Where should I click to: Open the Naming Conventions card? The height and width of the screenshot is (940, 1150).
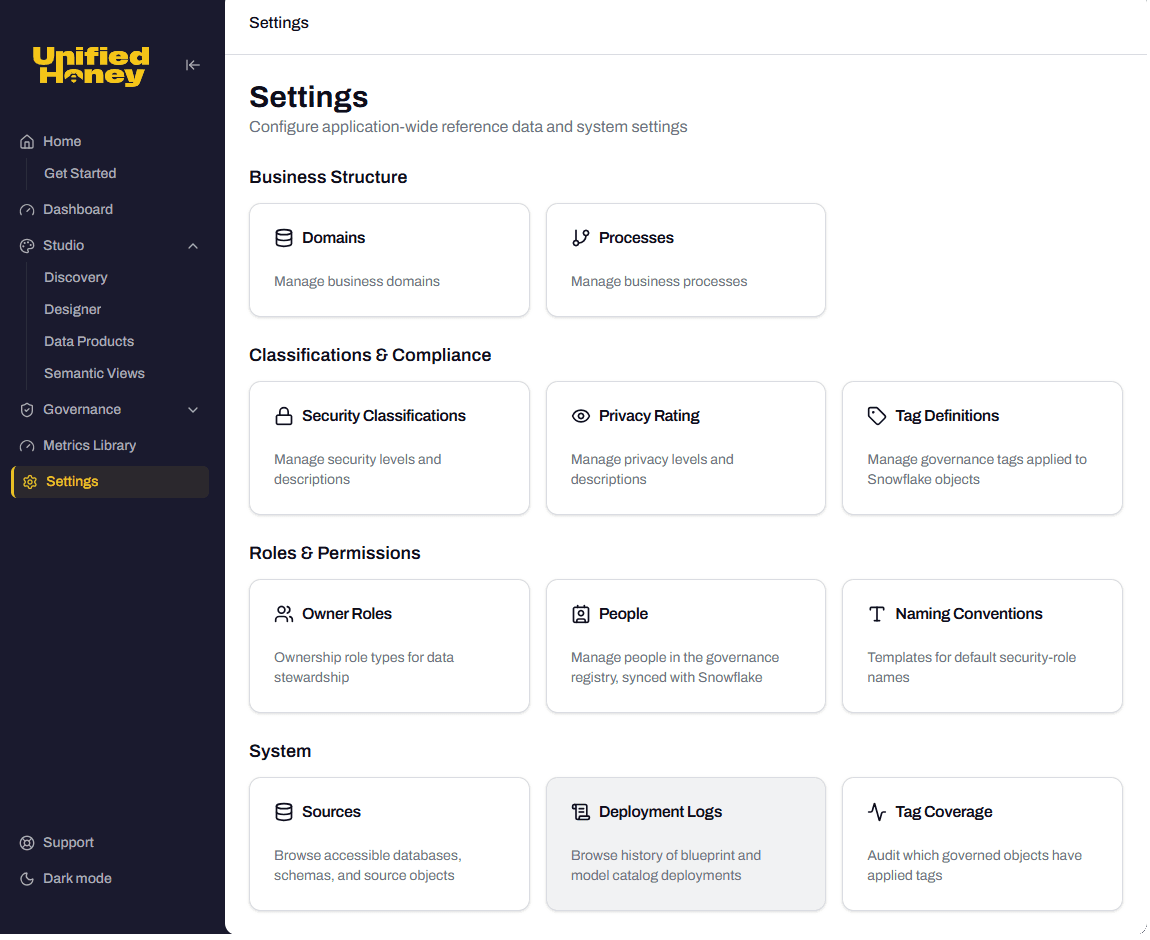tap(983, 646)
